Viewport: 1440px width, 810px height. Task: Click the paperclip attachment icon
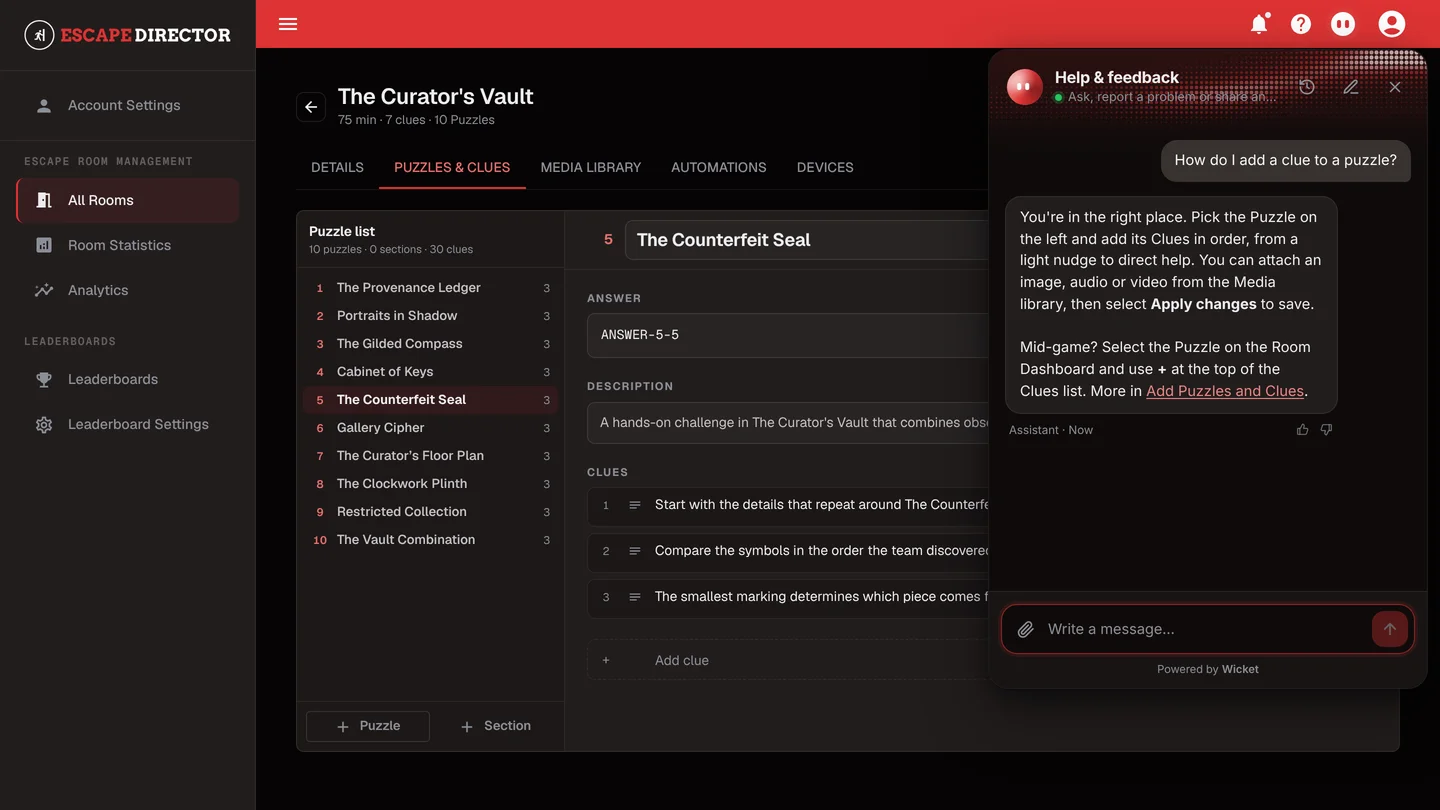click(1025, 629)
